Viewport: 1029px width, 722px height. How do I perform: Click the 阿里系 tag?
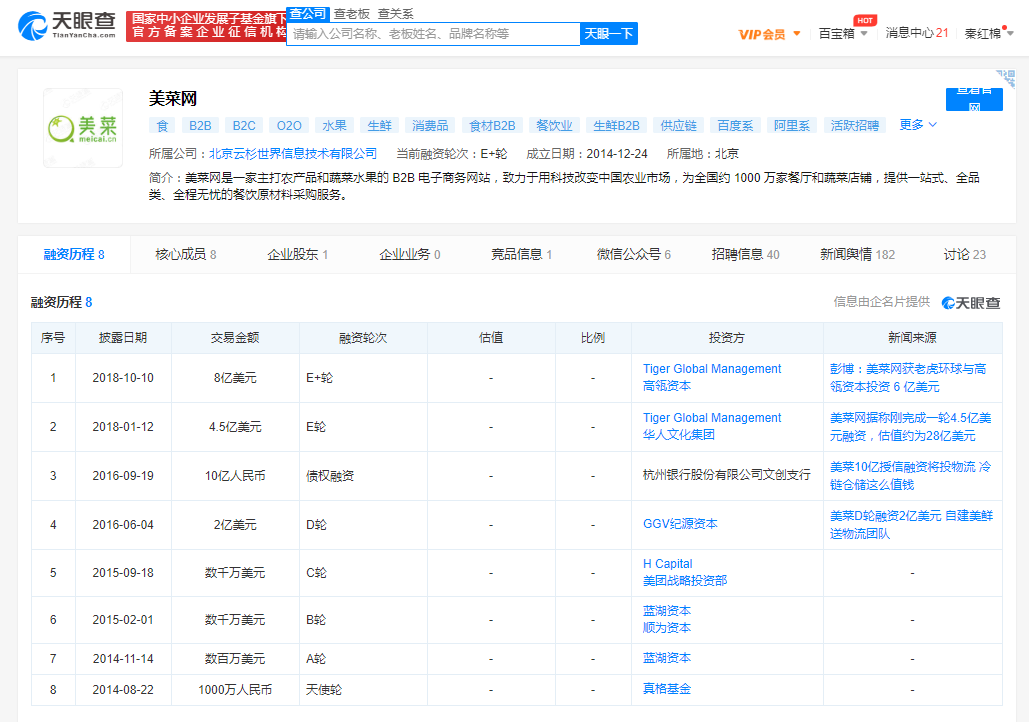[792, 125]
